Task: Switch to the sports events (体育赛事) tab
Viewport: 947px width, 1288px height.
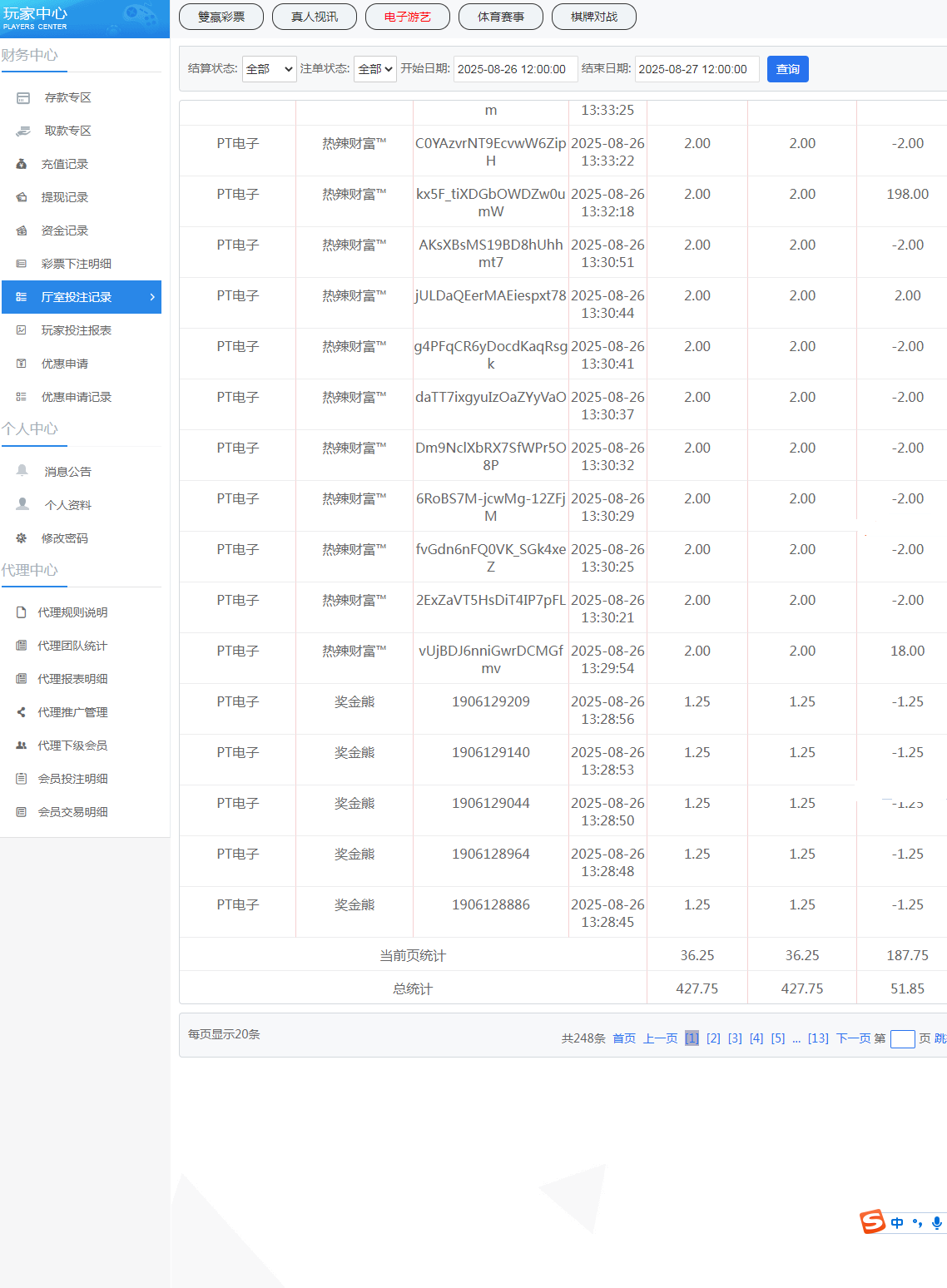Action: [x=501, y=17]
